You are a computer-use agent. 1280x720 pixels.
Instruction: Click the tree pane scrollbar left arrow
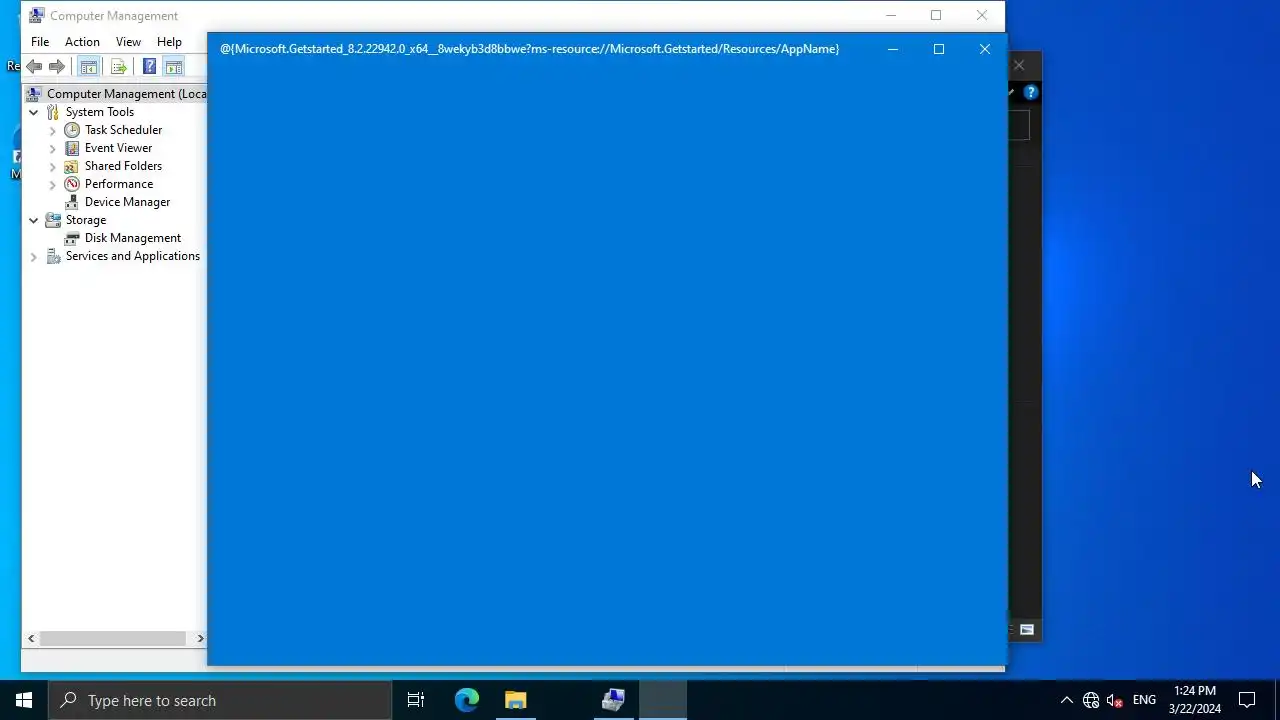tap(31, 638)
